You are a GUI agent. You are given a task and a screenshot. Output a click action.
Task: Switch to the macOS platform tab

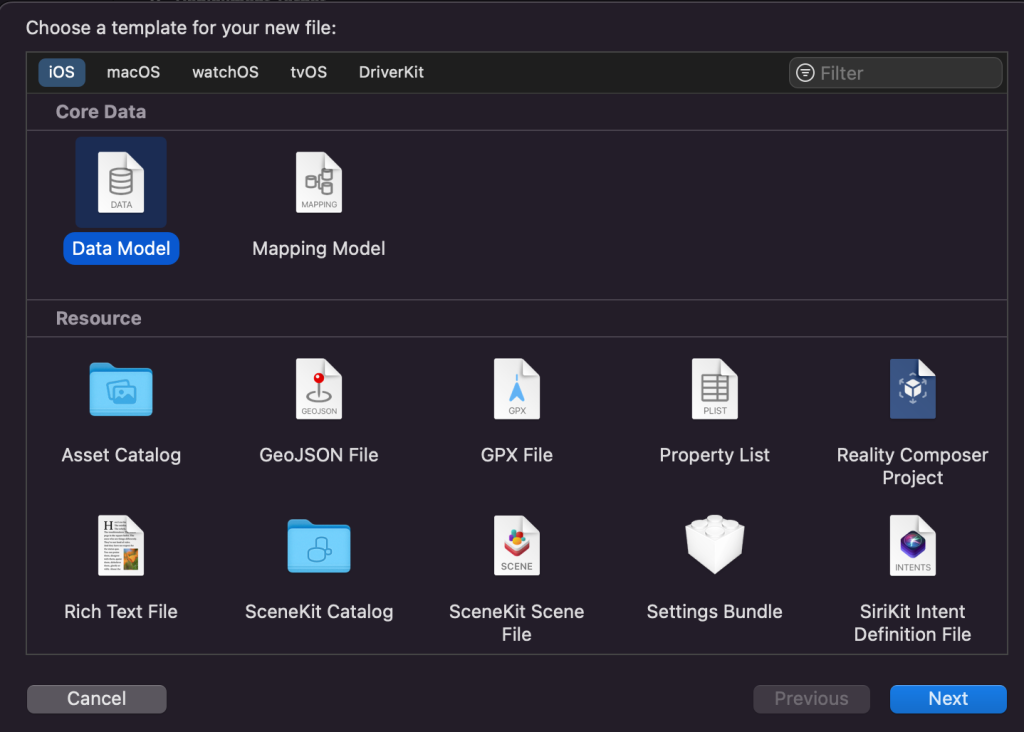[133, 72]
